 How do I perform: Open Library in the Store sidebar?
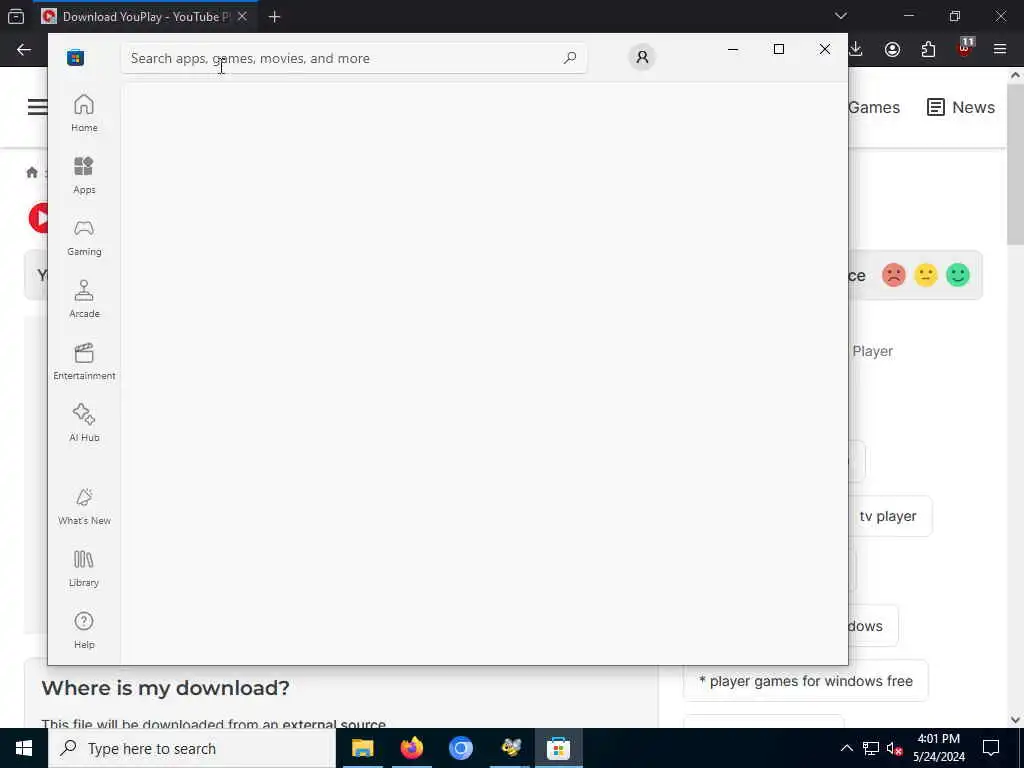pos(84,568)
